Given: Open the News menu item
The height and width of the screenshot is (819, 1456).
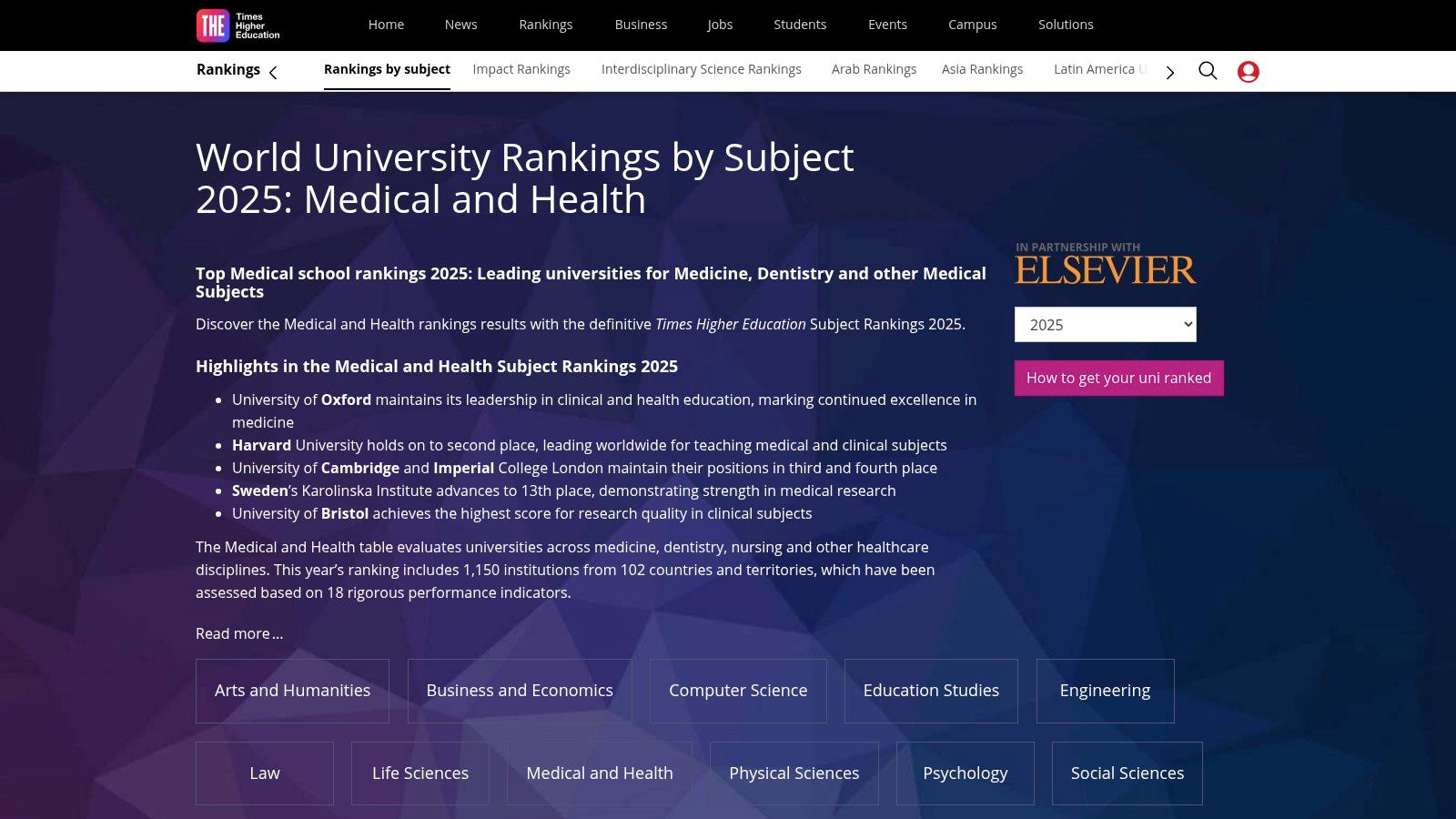Looking at the screenshot, I should 460,25.
